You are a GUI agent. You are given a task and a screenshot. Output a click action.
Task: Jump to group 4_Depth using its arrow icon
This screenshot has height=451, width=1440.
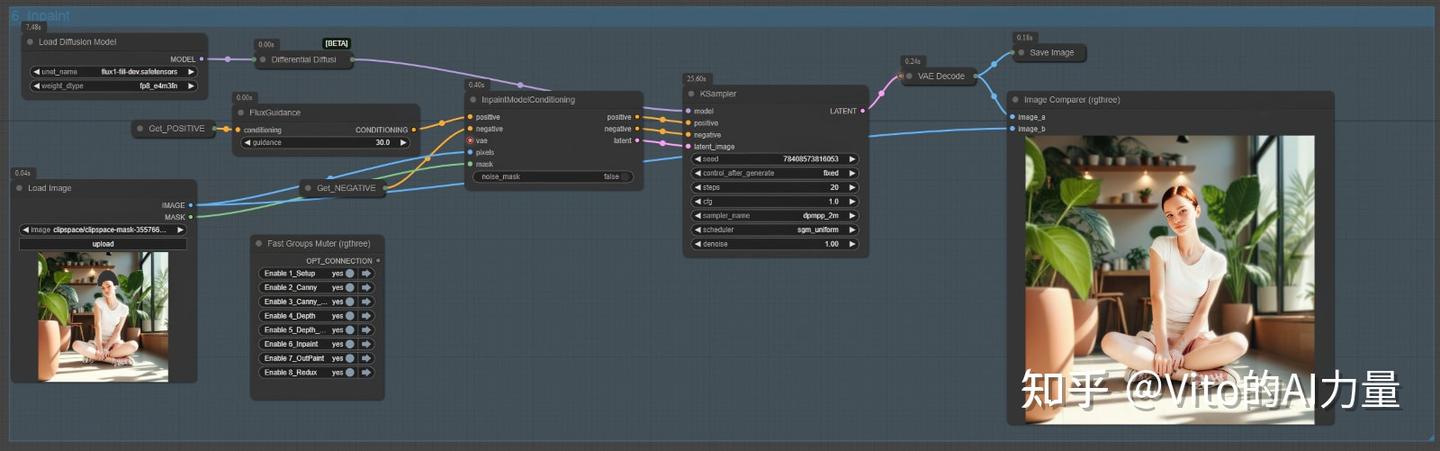coord(366,316)
